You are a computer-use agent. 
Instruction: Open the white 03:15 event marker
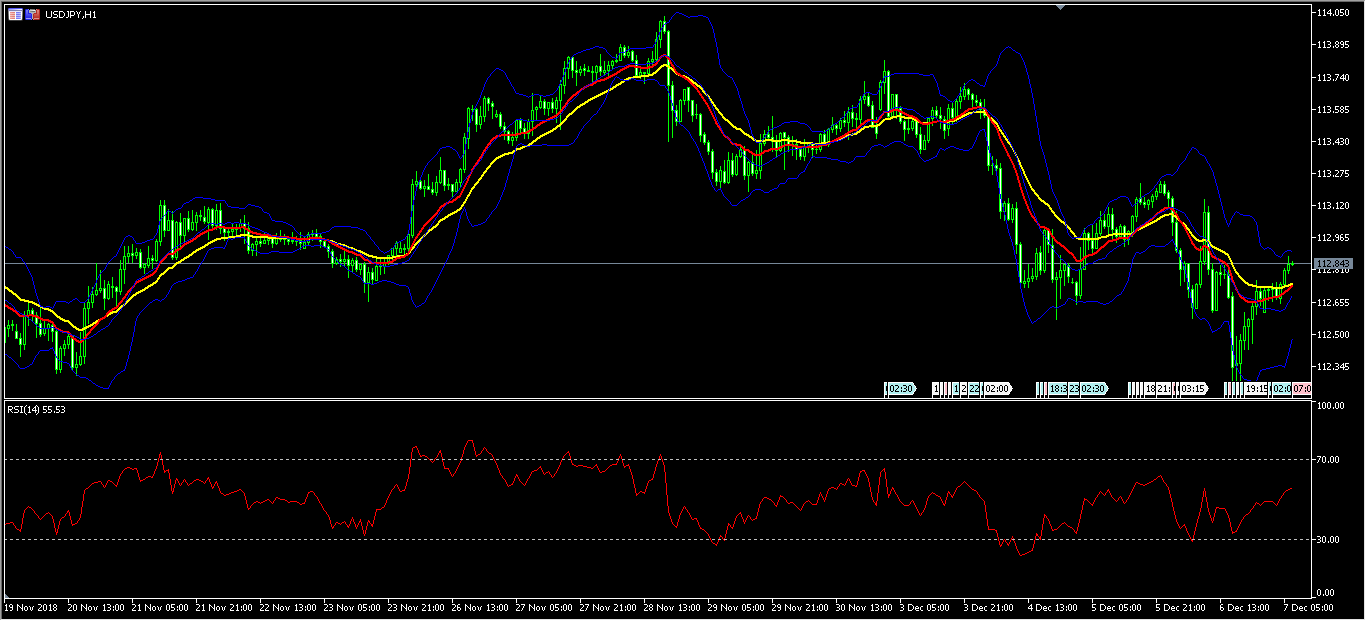(1193, 388)
